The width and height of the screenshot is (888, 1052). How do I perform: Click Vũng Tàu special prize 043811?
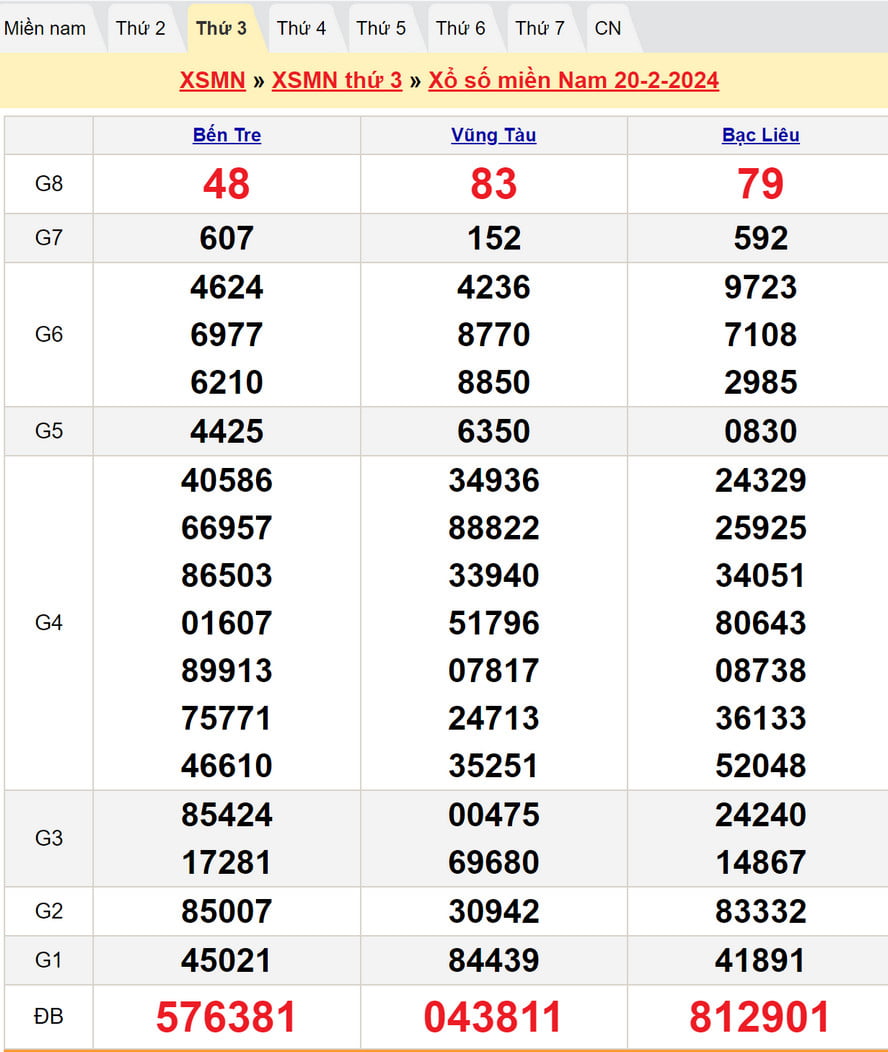coord(494,1017)
